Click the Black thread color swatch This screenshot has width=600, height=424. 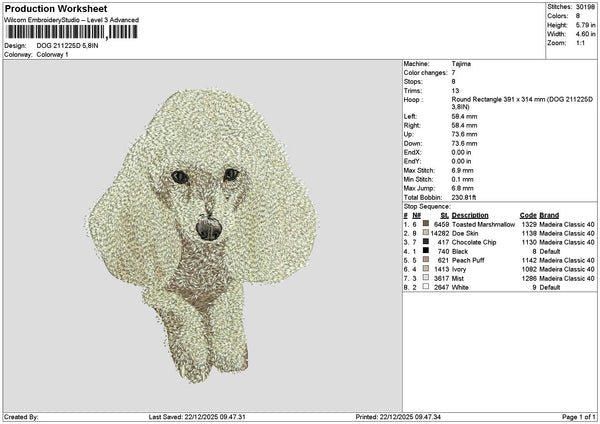[x=426, y=251]
